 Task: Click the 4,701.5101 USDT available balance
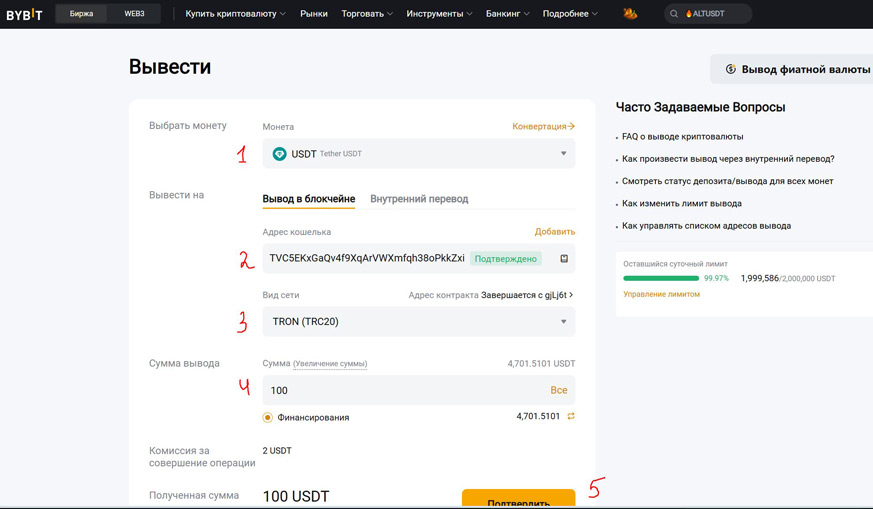(x=541, y=364)
